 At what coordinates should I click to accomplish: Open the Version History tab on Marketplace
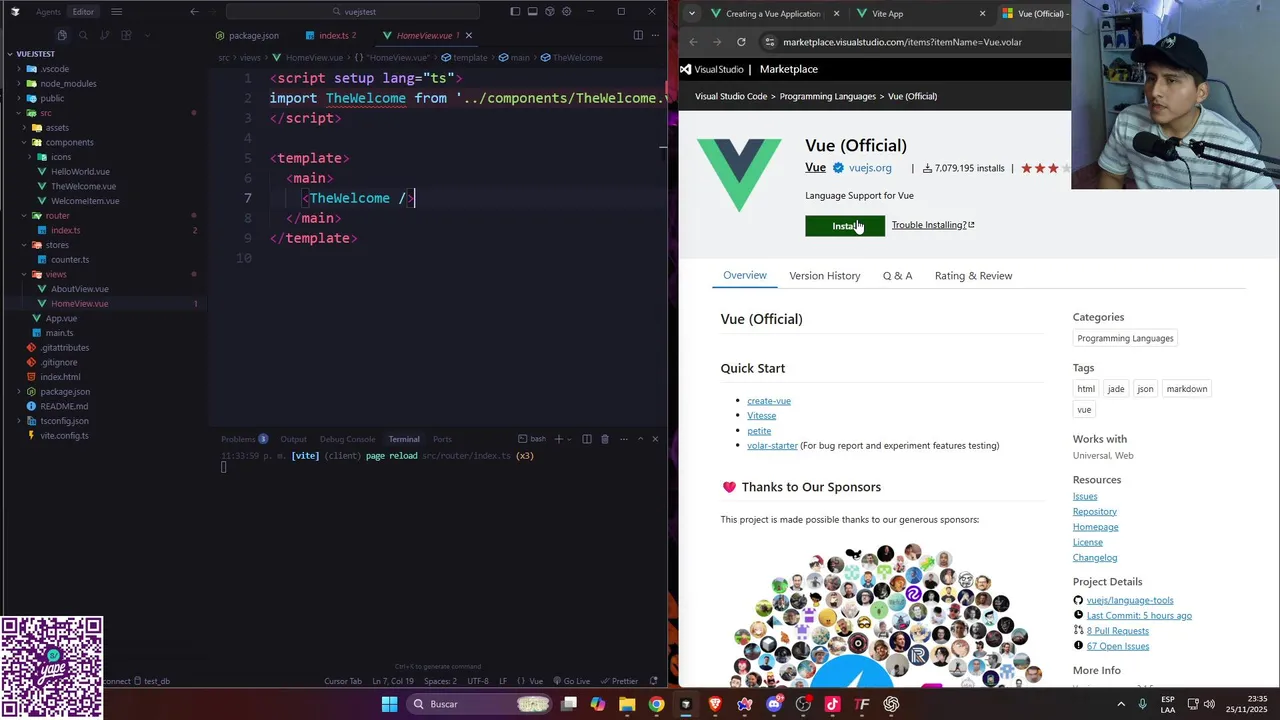(824, 276)
